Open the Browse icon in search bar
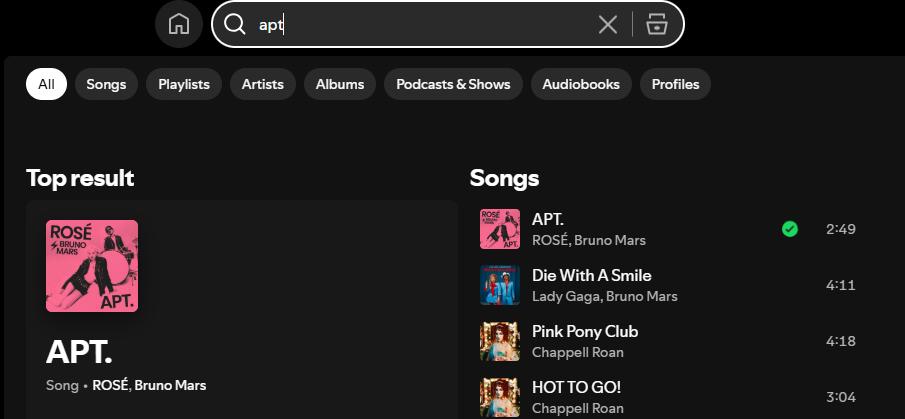This screenshot has width=905, height=419. tap(656, 24)
